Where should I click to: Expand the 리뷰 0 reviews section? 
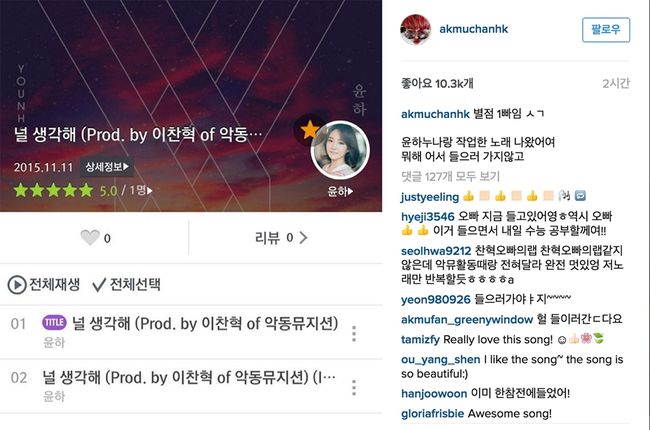tap(281, 238)
